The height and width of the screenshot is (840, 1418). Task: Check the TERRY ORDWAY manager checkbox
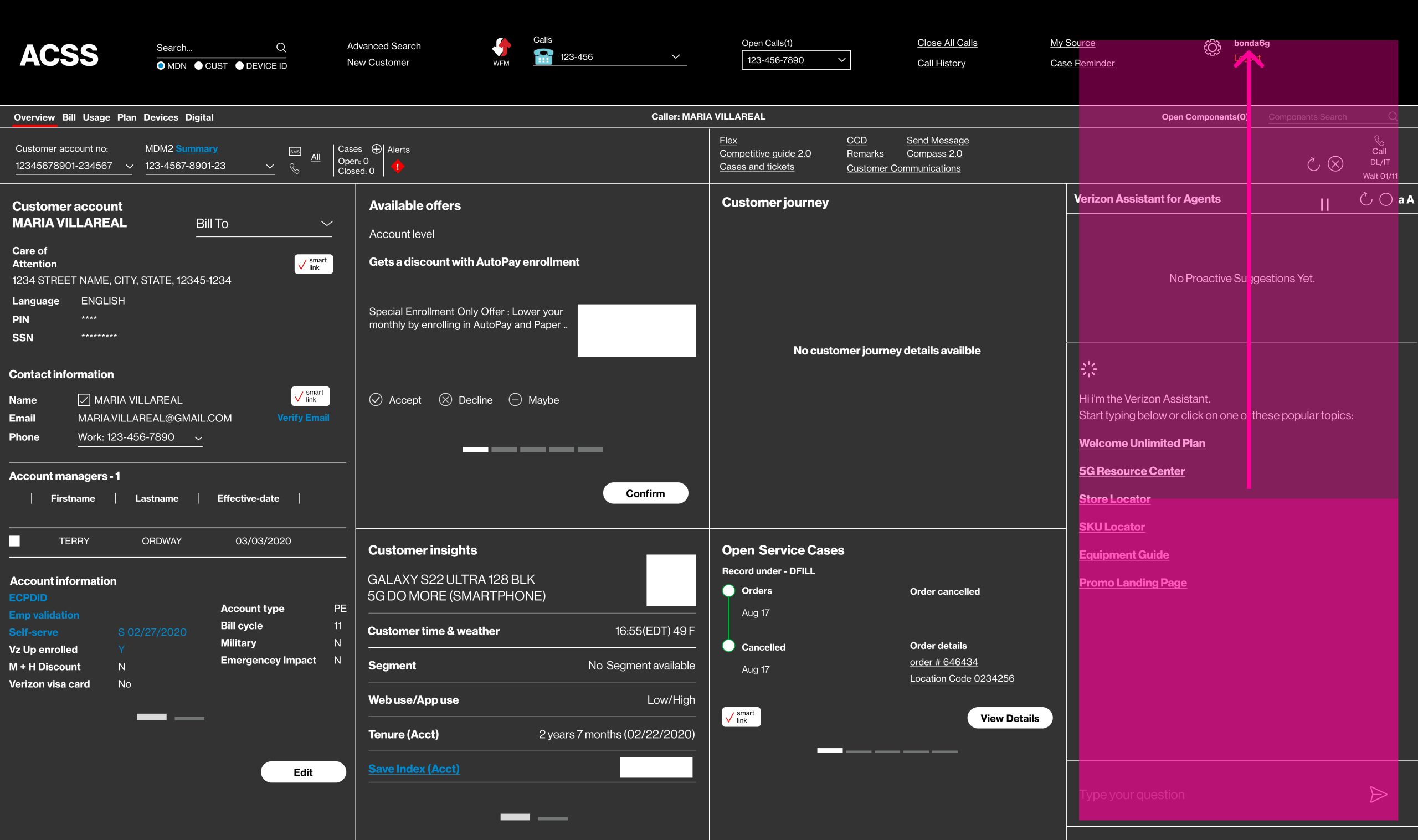point(15,540)
